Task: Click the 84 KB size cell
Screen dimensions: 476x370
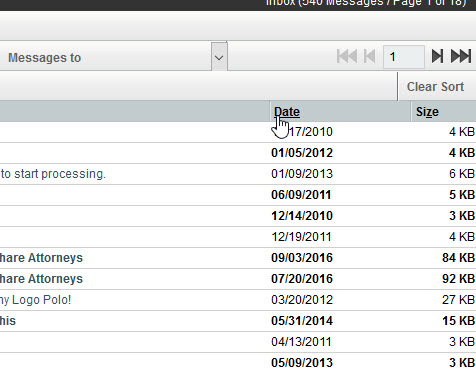Action: pyautogui.click(x=458, y=258)
